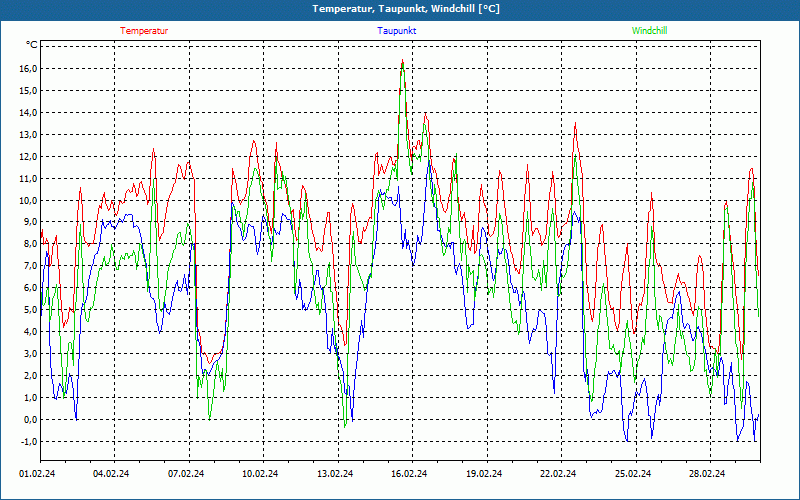The height and width of the screenshot is (500, 800).
Task: Click the 04.02.24 date label
Action: (111, 474)
